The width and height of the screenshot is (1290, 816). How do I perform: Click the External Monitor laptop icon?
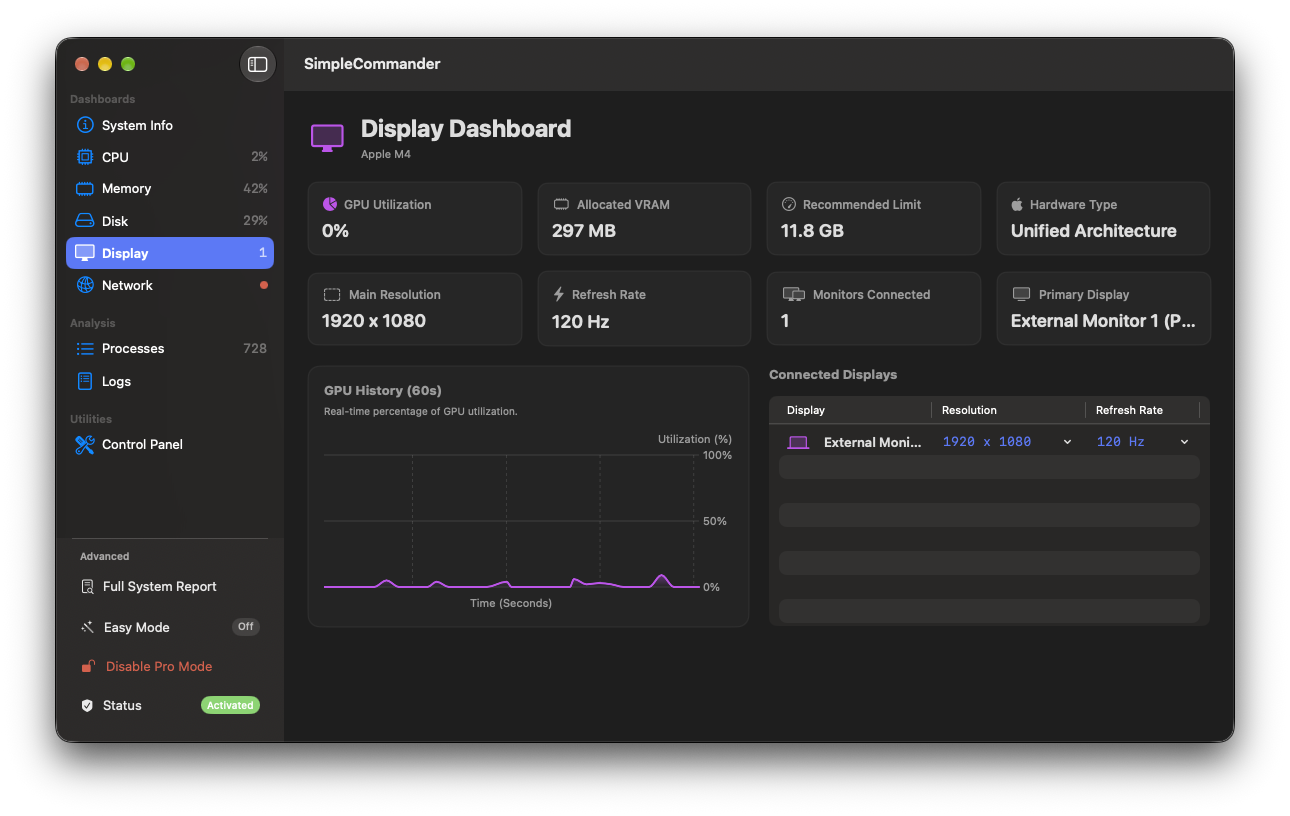point(798,442)
